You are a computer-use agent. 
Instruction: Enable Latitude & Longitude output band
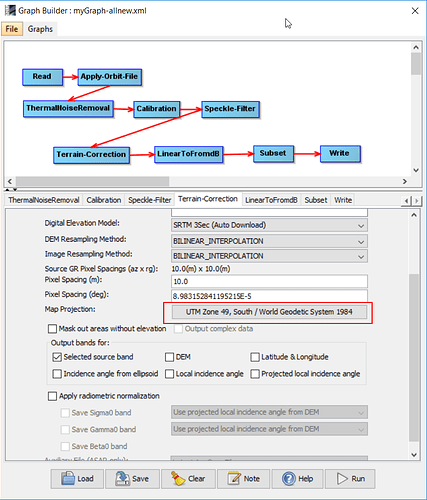(255, 357)
